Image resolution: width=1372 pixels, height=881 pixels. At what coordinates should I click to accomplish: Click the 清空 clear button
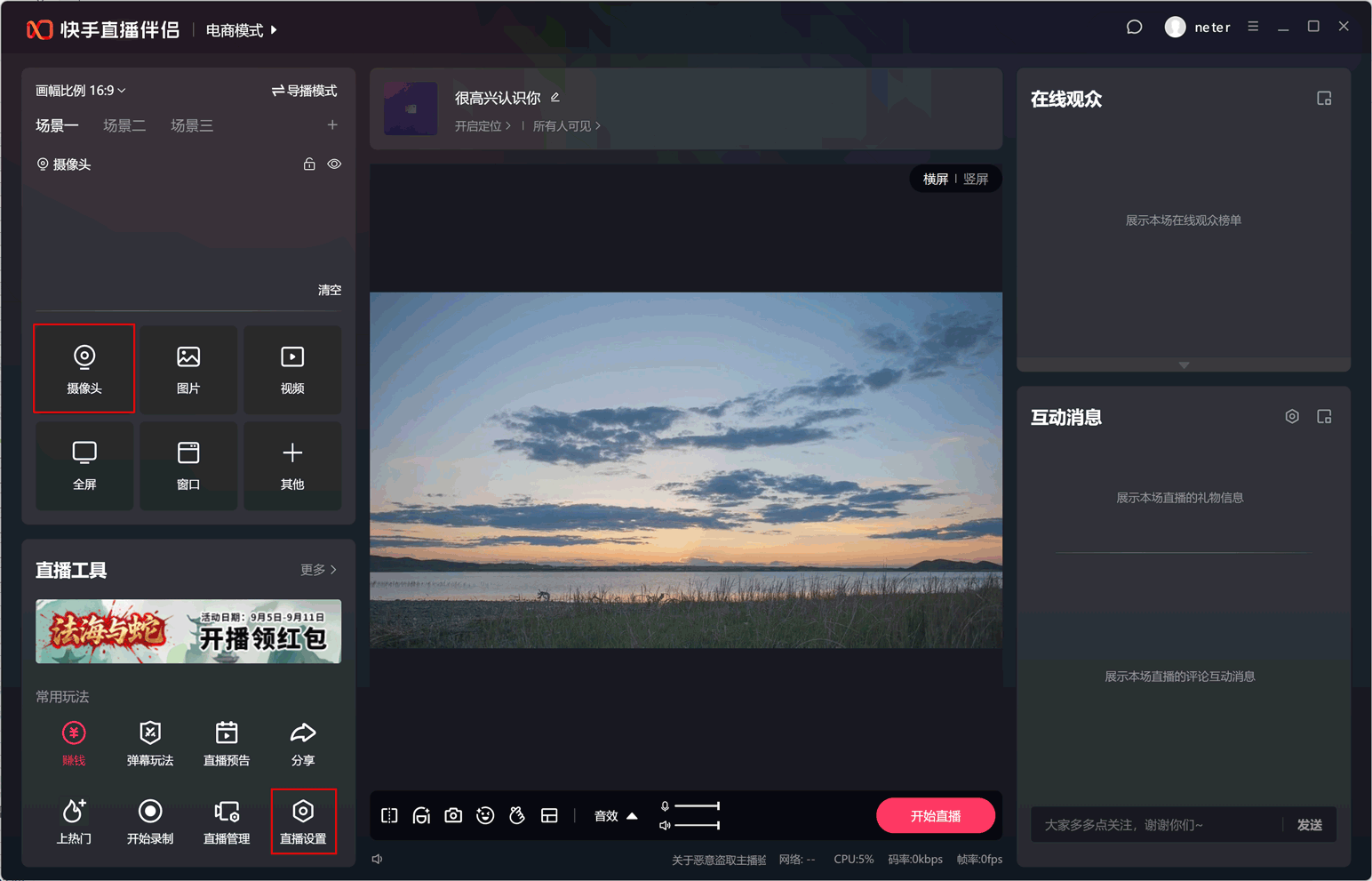330,290
